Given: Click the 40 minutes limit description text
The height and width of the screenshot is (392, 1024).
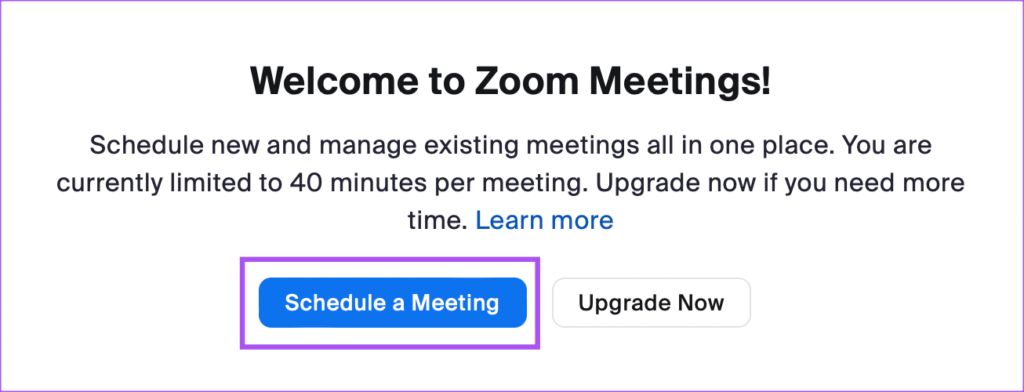Looking at the screenshot, I should pos(511,183).
